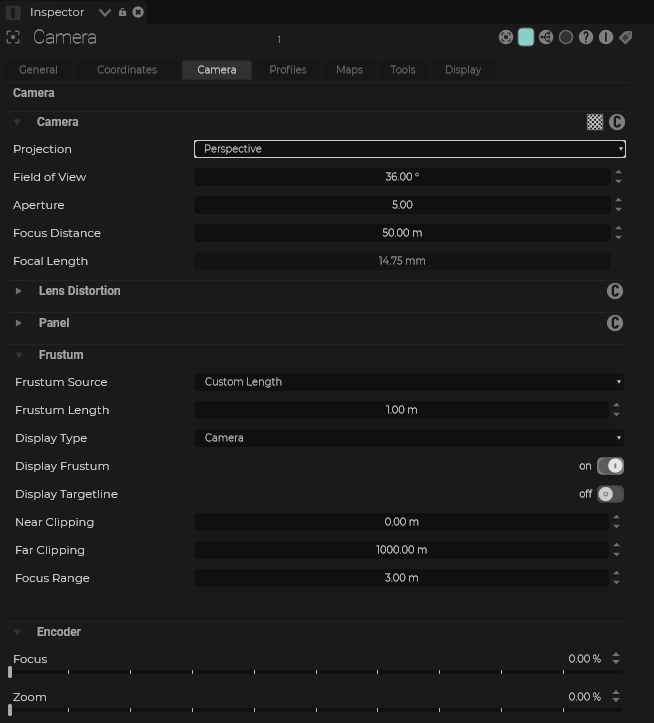Click the dark gray circle status icon
654x723 pixels.
(566, 38)
